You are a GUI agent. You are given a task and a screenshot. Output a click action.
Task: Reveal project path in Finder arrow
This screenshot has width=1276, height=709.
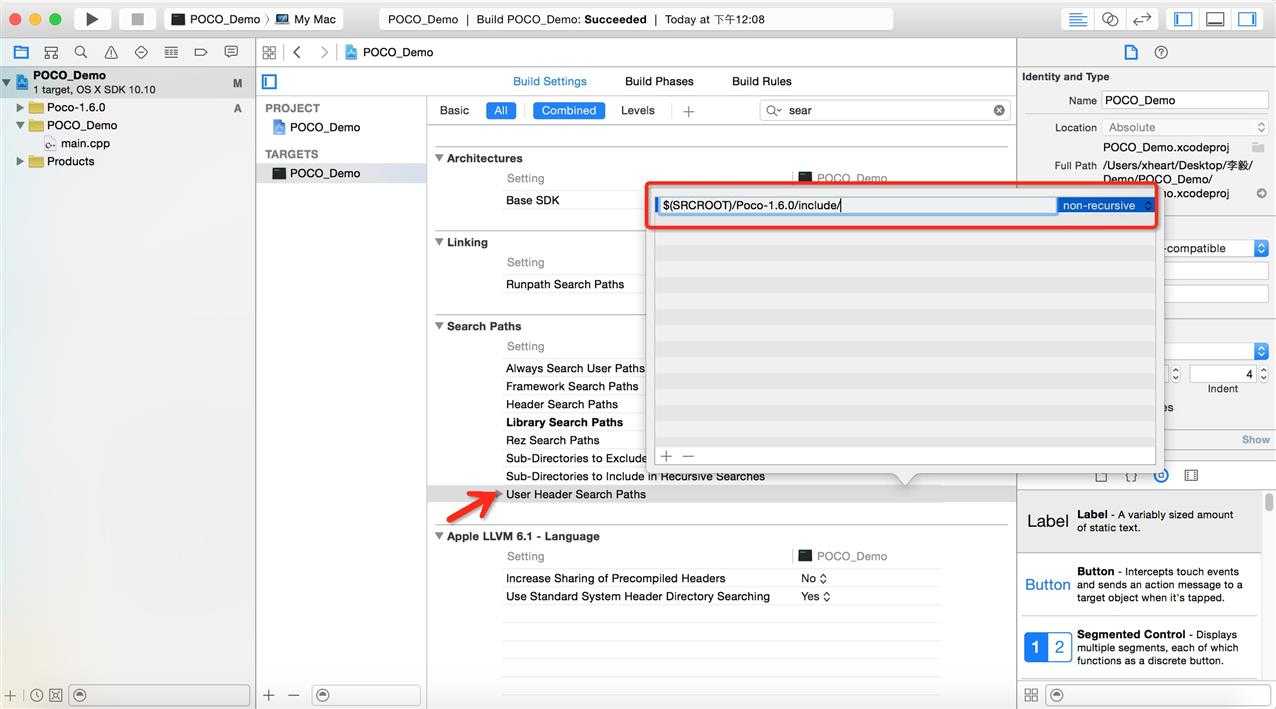[1261, 193]
